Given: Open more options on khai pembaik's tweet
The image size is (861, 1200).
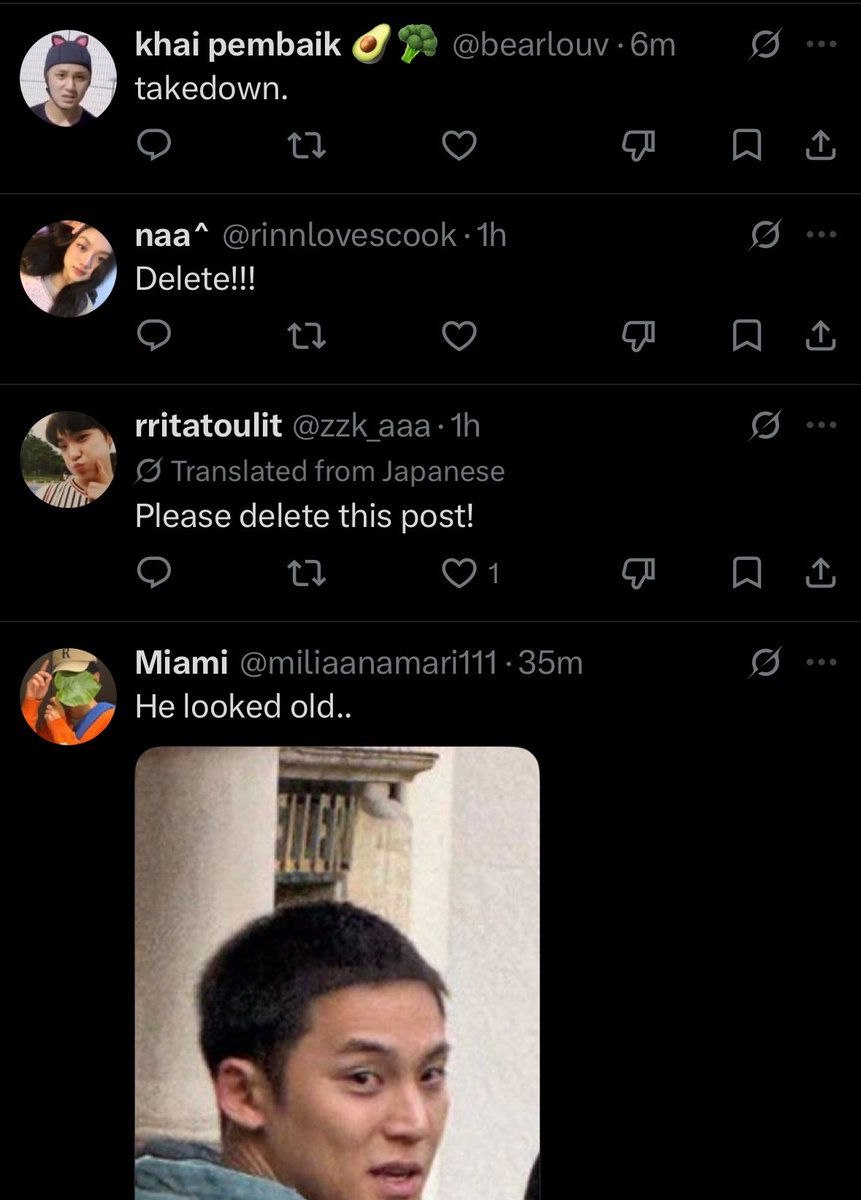Looking at the screenshot, I should pos(820,44).
